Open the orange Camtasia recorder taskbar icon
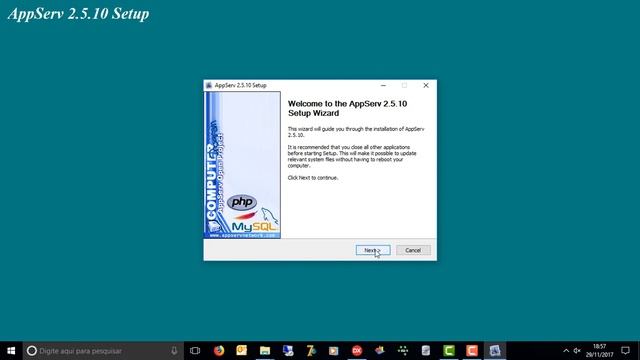Viewport: 640px width, 360px height. pos(472,351)
